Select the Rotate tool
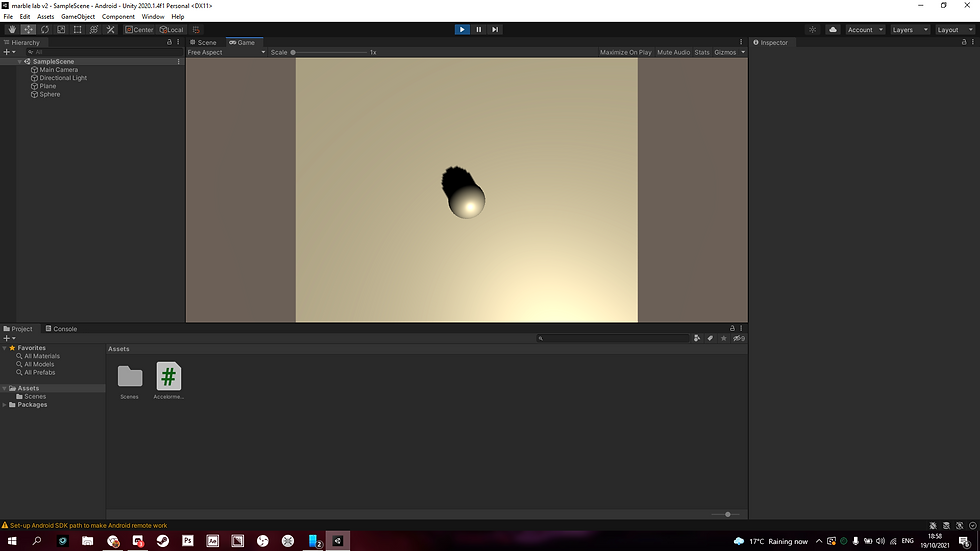 point(45,29)
